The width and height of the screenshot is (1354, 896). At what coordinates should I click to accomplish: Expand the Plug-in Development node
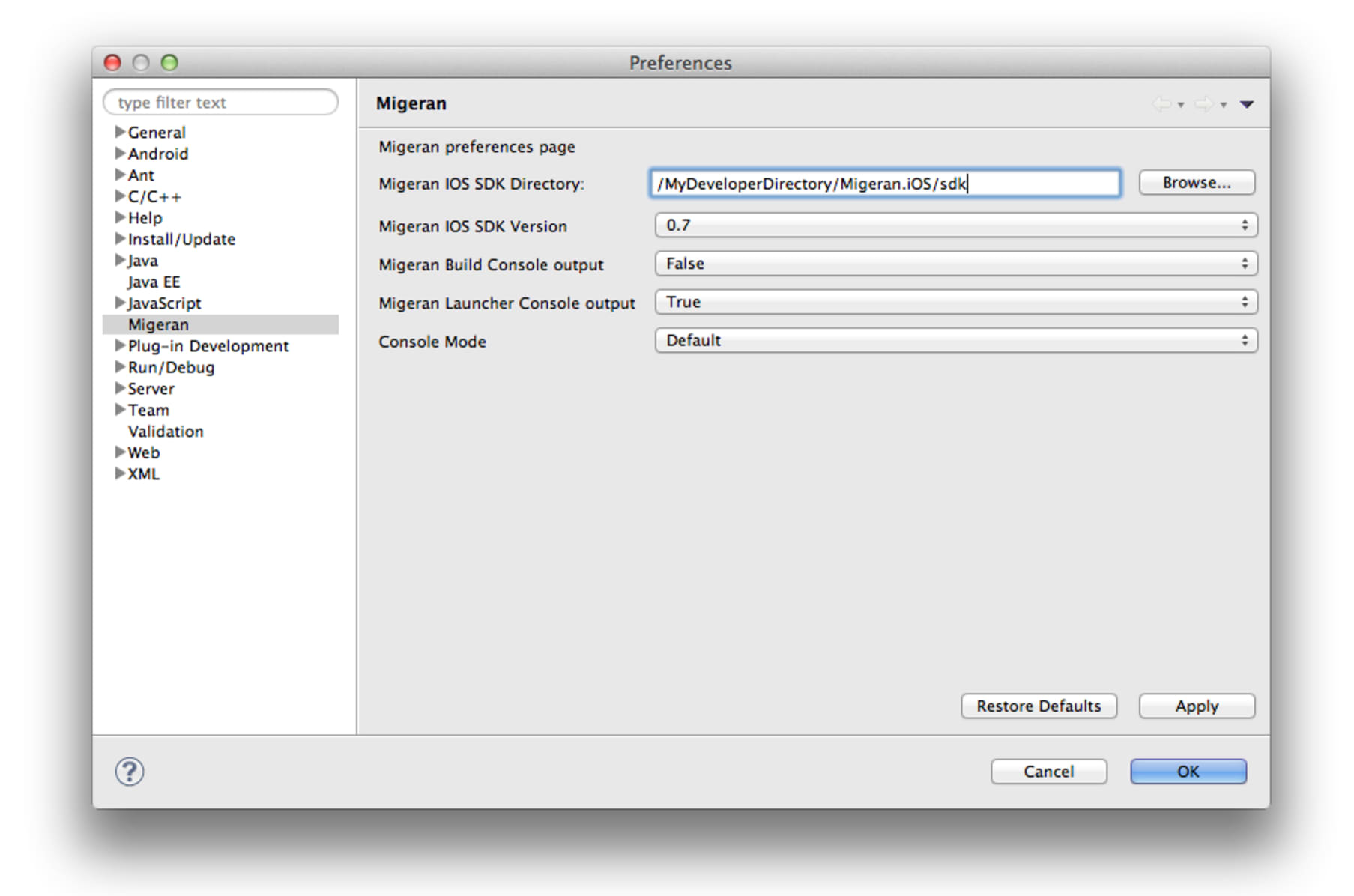pos(119,345)
